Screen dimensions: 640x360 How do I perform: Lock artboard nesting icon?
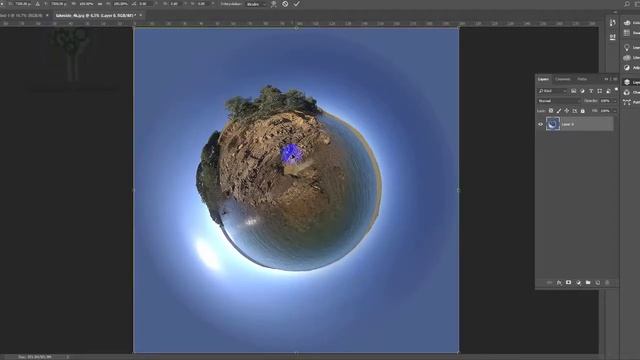(575, 111)
